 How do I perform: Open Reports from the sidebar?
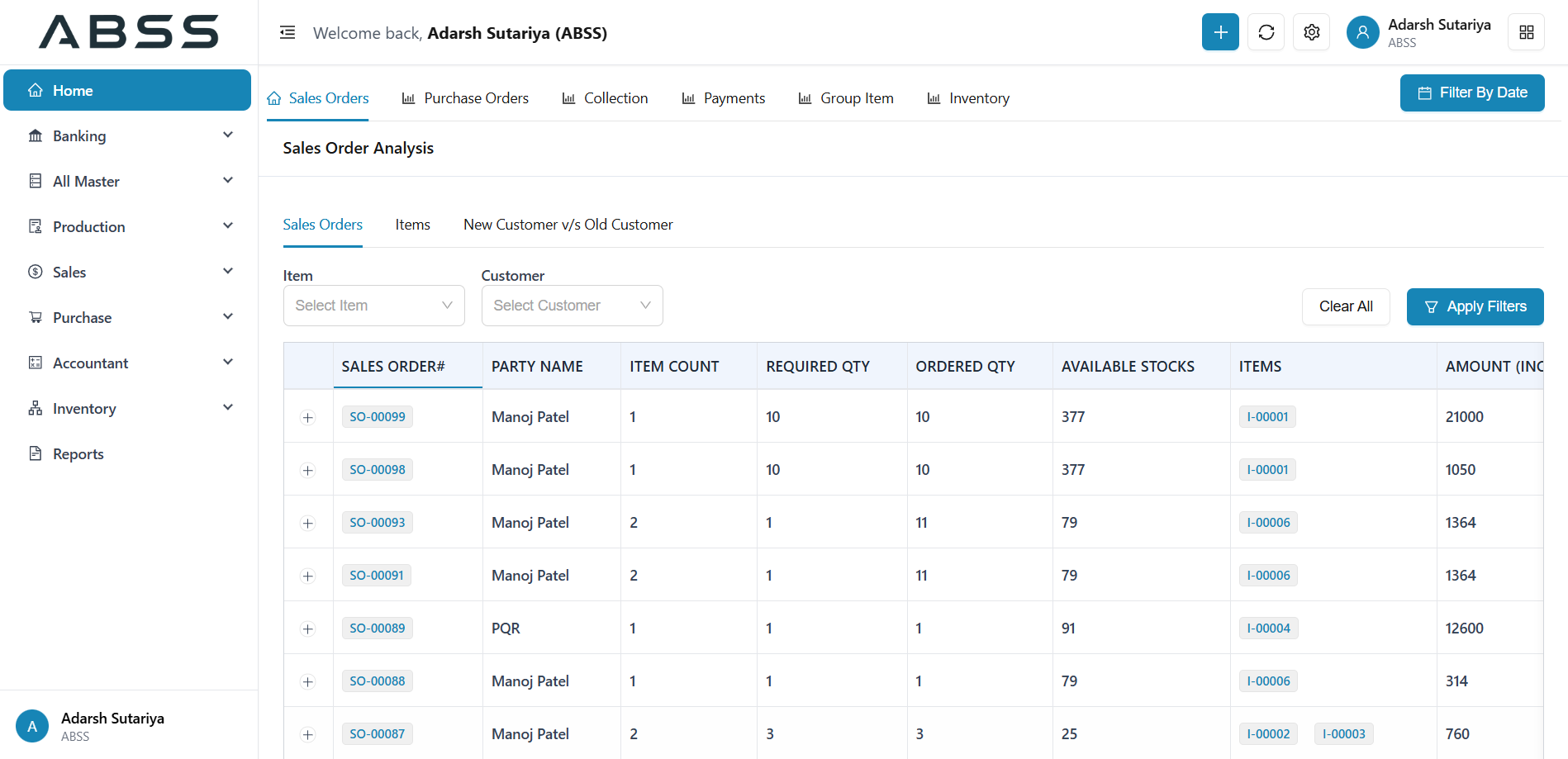pyautogui.click(x=78, y=454)
